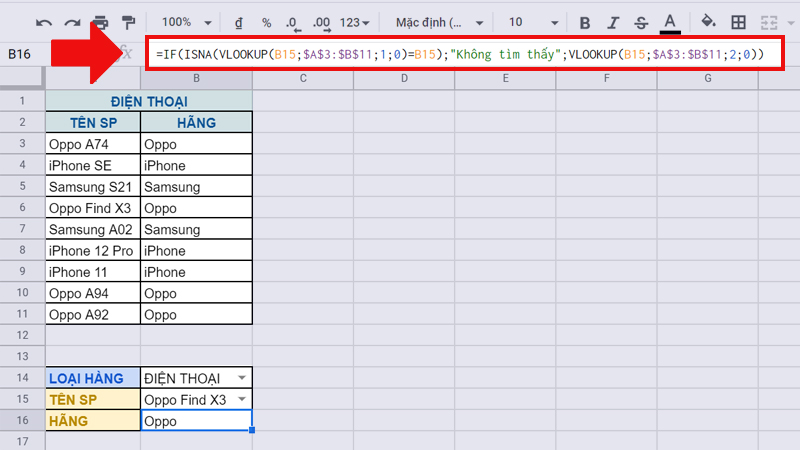
Task: Click column header C
Action: coord(302,78)
